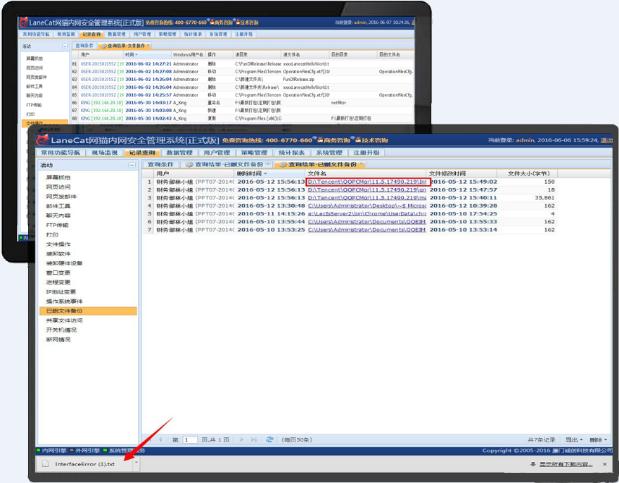
Task: Open the Administrator\Documents link in row 7
Action: pos(367,229)
